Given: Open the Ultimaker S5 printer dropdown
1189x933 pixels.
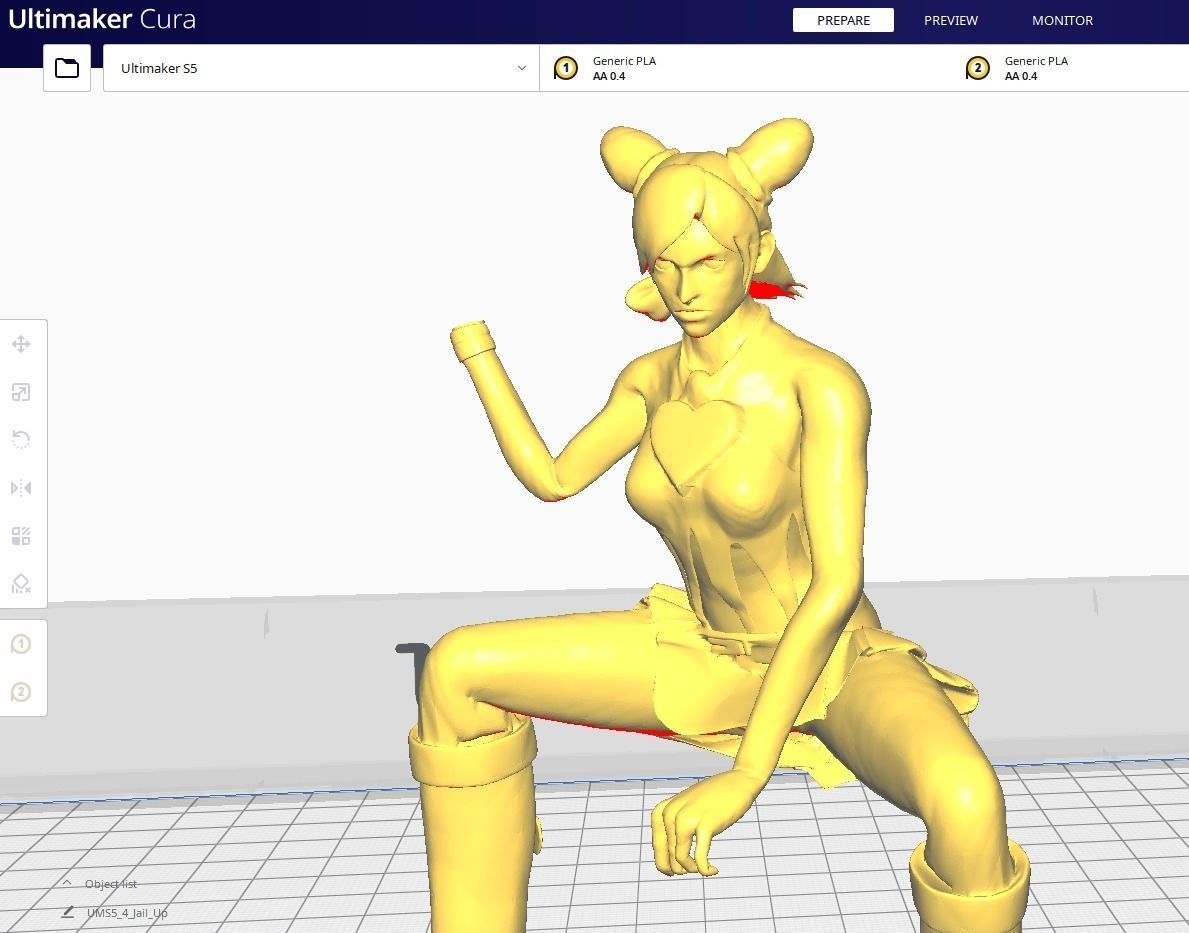Looking at the screenshot, I should tap(321, 68).
